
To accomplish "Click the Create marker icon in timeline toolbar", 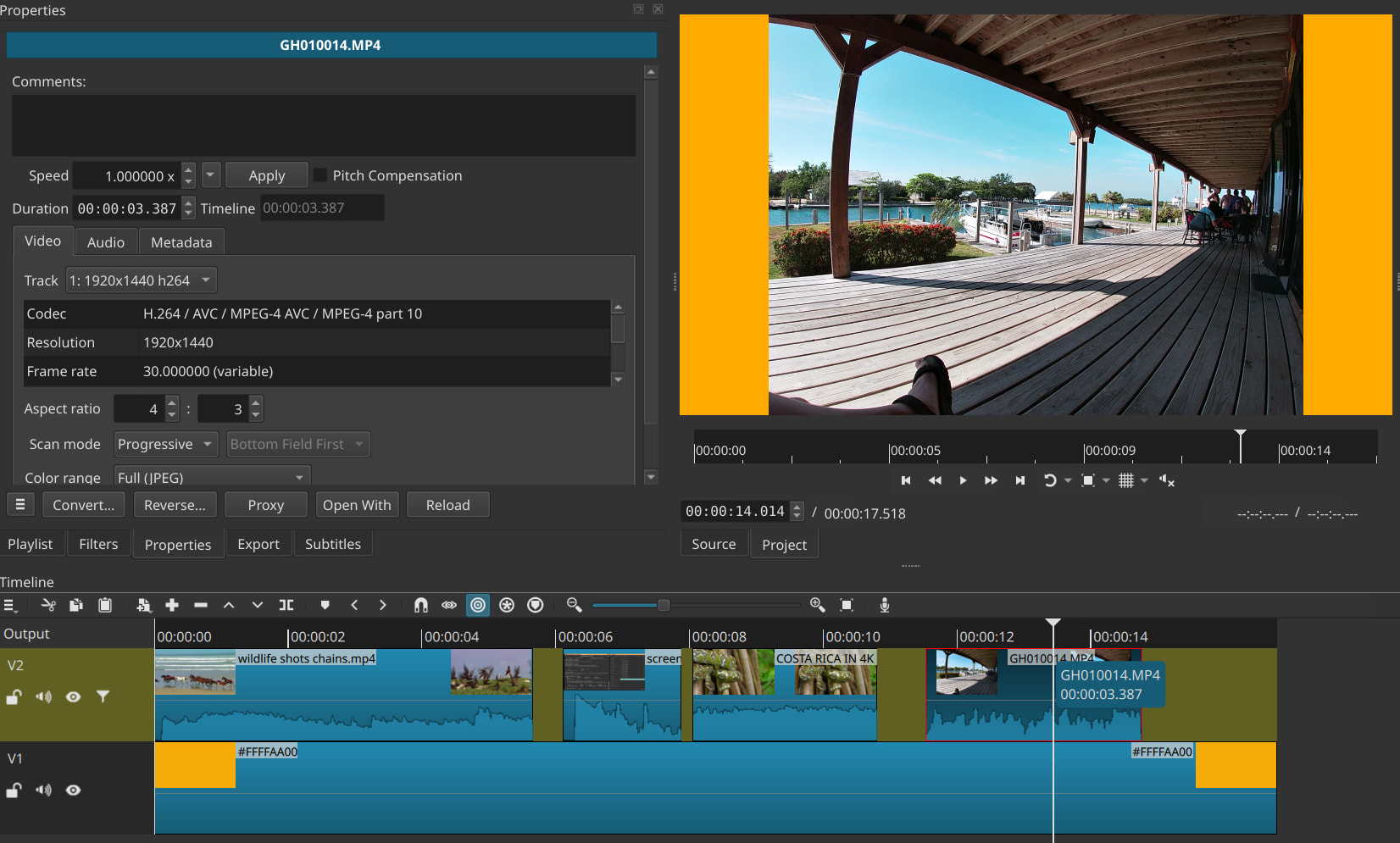I will click(x=325, y=605).
